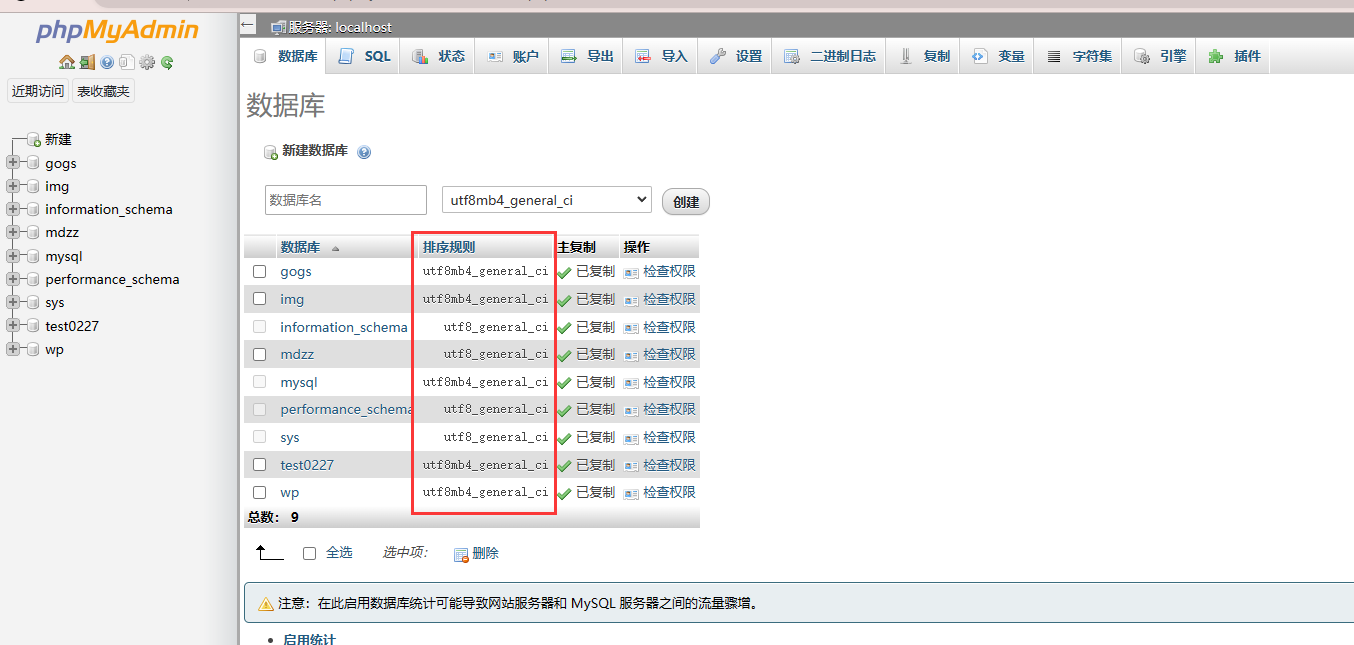The image size is (1354, 645).
Task: Click 启用统计 link
Action: [x=309, y=639]
